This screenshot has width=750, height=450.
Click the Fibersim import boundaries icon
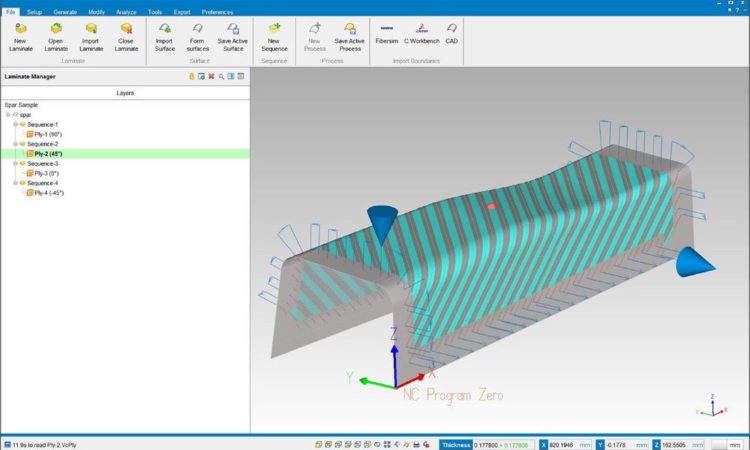click(386, 29)
